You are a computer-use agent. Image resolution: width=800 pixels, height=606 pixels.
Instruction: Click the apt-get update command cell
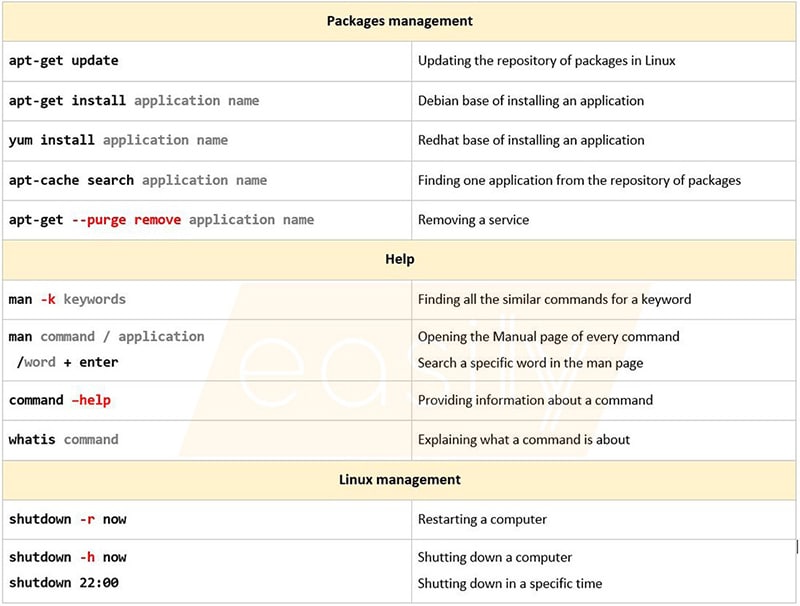click(x=62, y=61)
